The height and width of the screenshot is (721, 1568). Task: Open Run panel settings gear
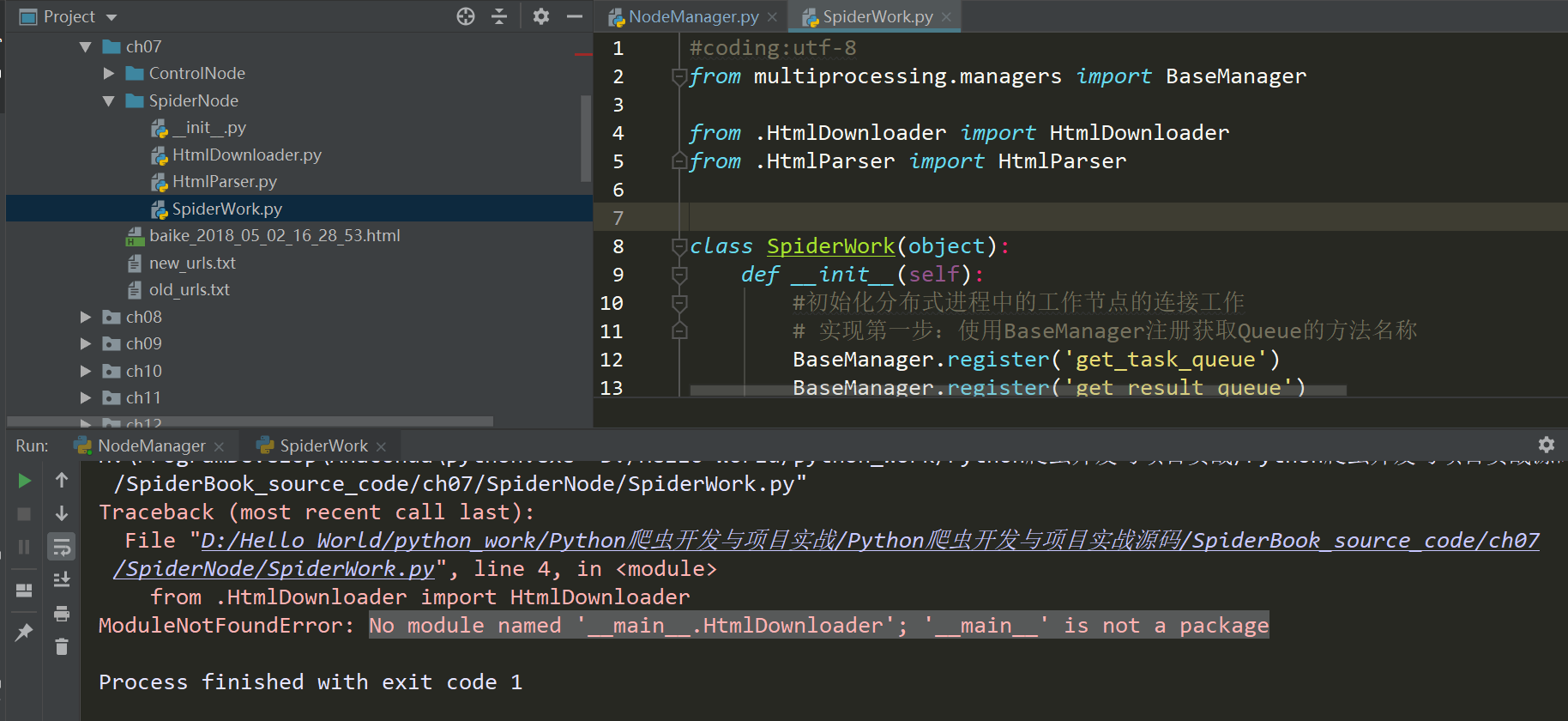1547,445
